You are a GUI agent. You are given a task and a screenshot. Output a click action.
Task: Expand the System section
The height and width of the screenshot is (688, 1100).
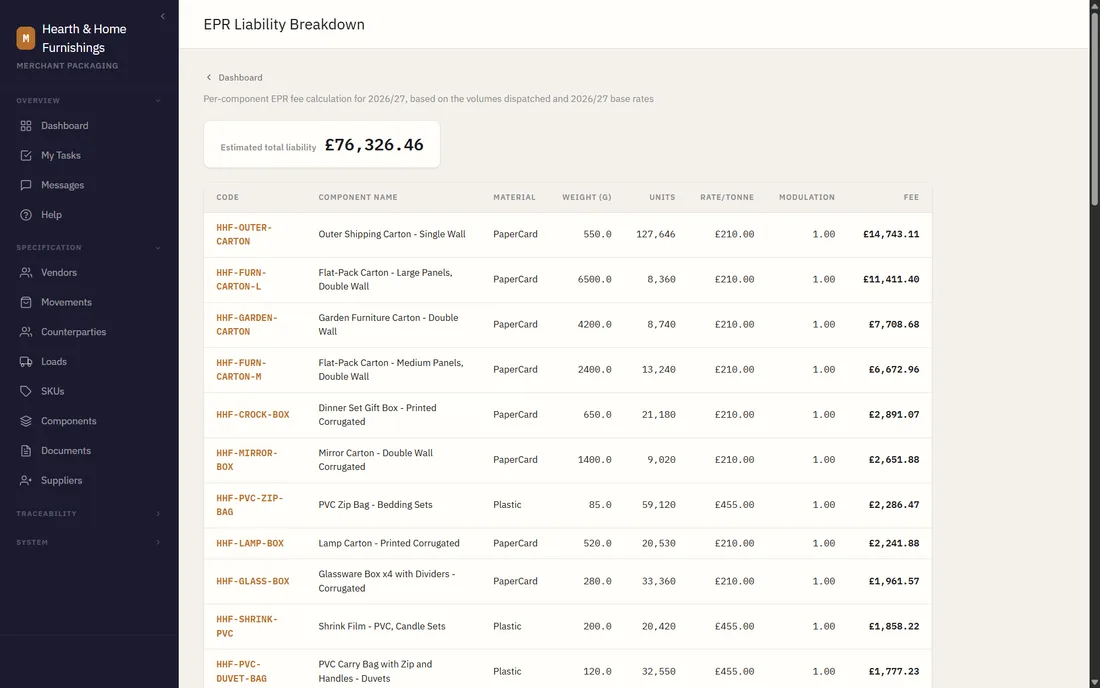158,542
